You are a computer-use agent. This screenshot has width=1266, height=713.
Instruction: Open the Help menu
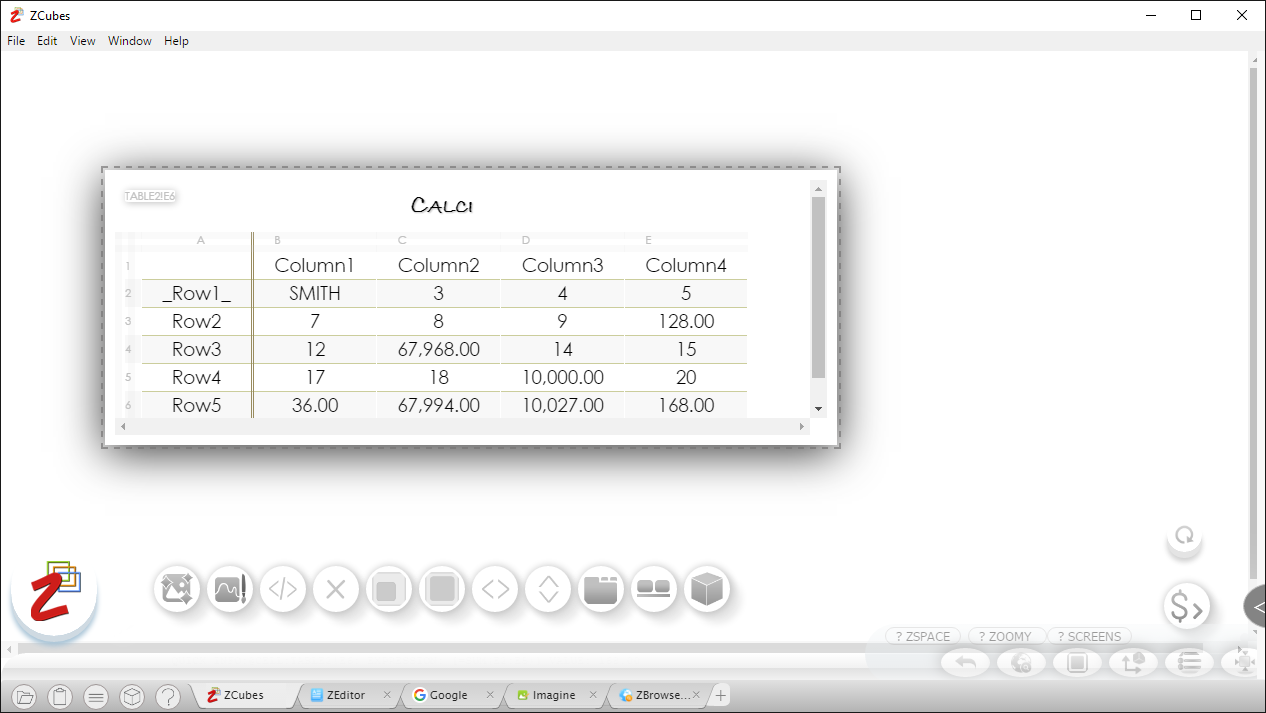coord(176,41)
